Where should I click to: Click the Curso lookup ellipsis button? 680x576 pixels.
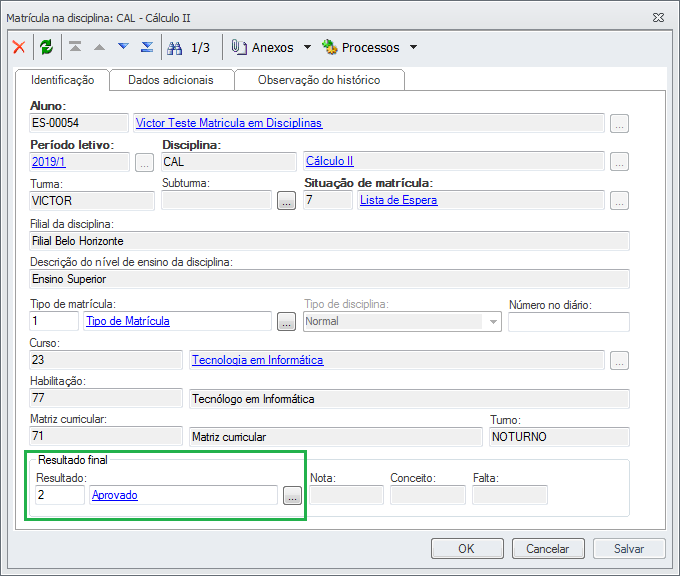click(619, 360)
